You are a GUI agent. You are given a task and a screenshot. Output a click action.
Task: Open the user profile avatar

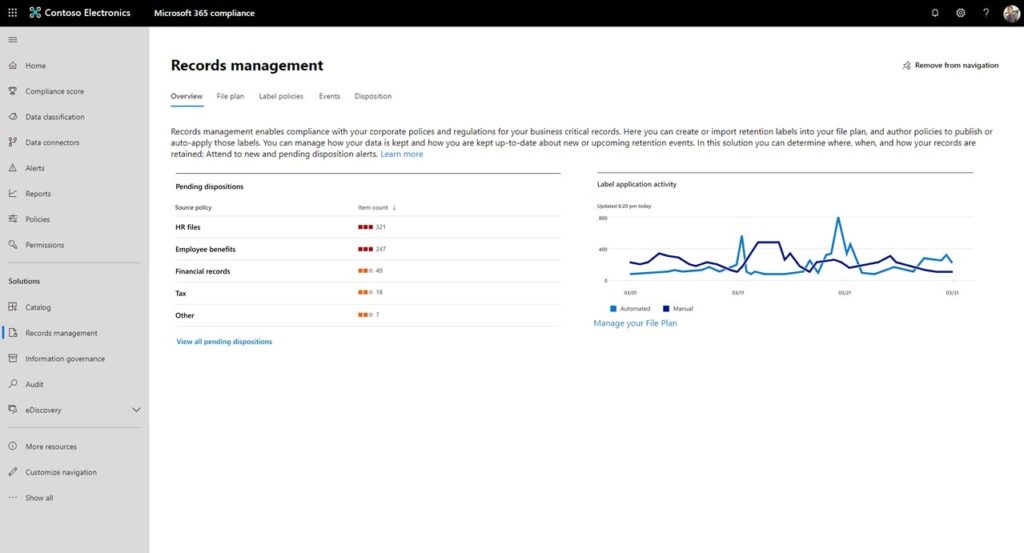coord(1011,13)
